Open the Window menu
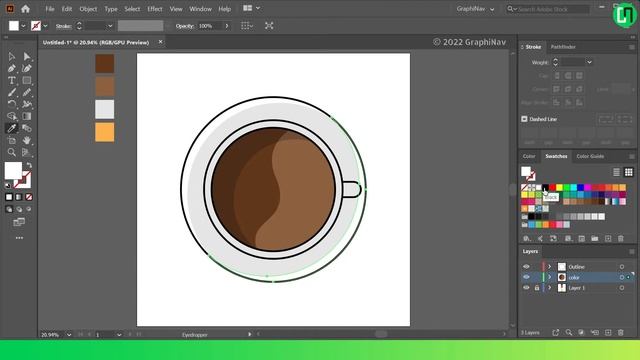Viewport: 640px width, 360px height. [200, 9]
